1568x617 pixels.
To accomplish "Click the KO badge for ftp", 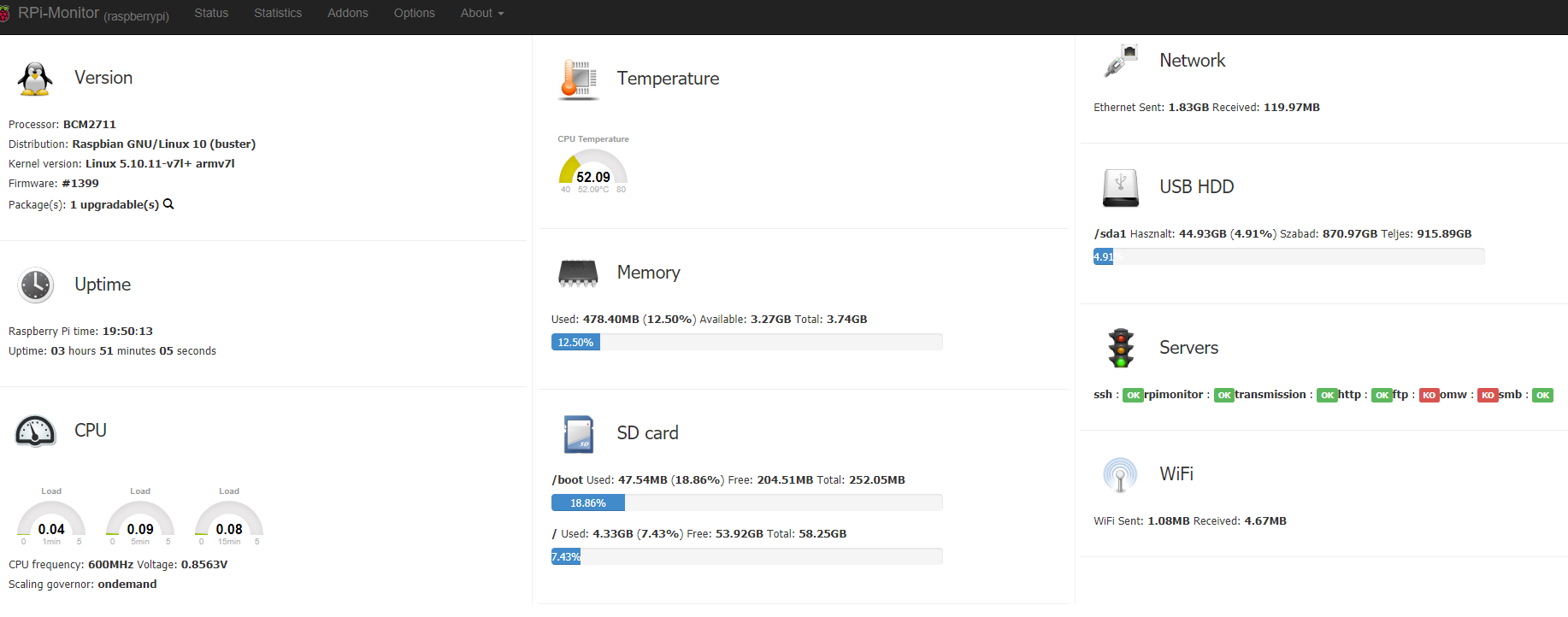I will (1429, 396).
